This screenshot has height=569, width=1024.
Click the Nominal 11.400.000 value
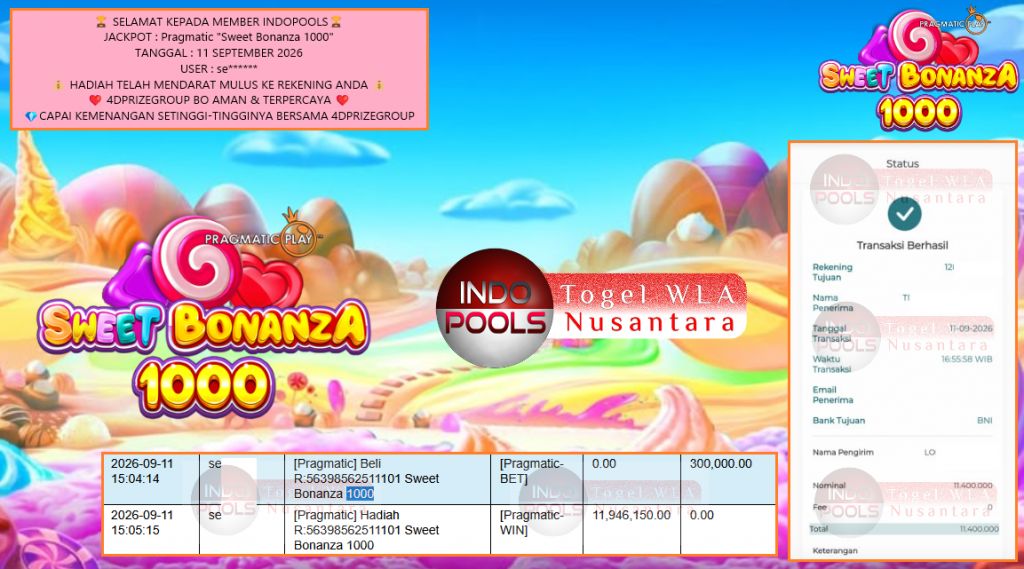click(x=973, y=485)
